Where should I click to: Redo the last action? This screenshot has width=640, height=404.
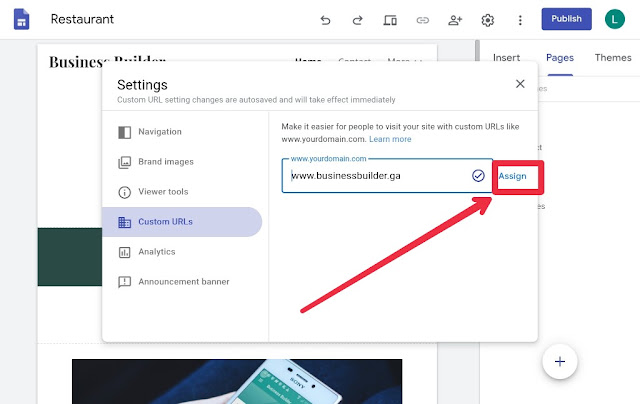click(x=358, y=20)
